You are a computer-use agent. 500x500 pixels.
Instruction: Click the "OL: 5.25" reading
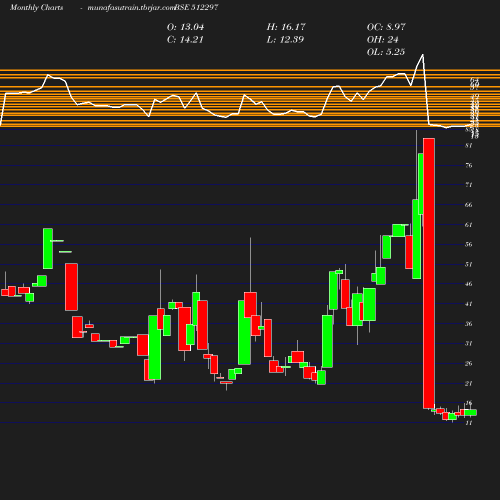[386, 52]
